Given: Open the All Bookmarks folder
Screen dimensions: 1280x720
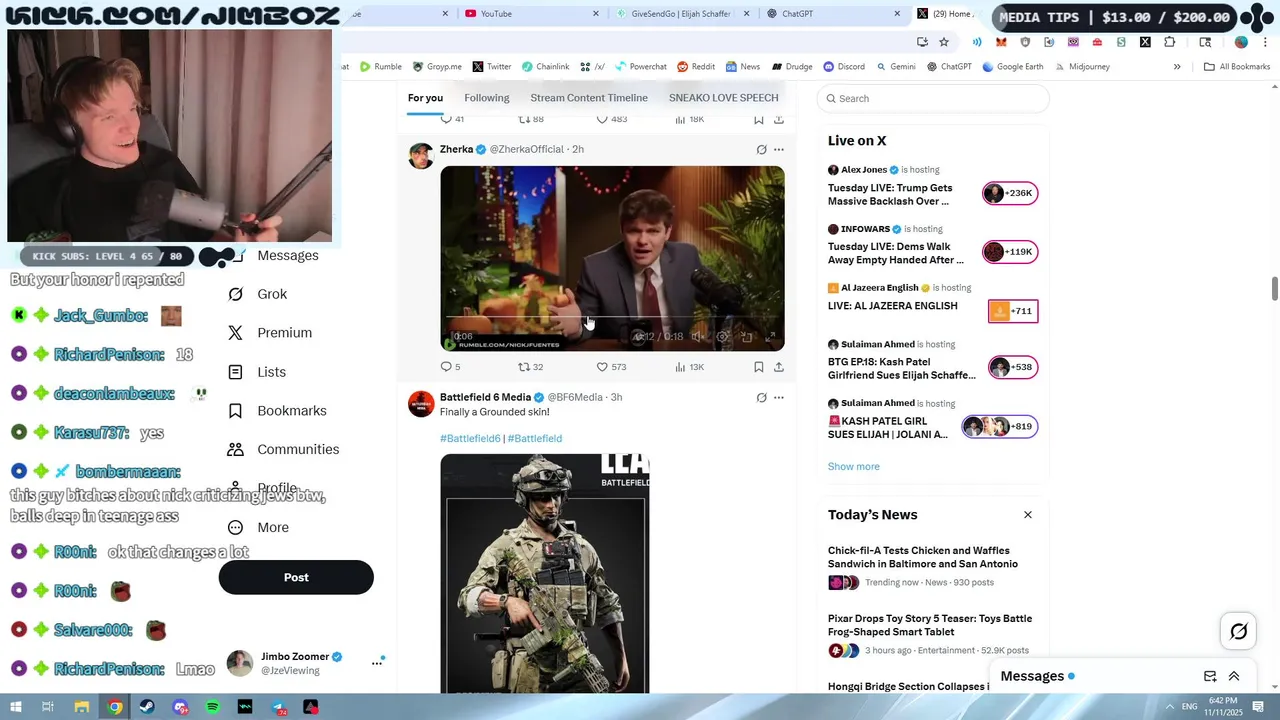Looking at the screenshot, I should (1237, 67).
